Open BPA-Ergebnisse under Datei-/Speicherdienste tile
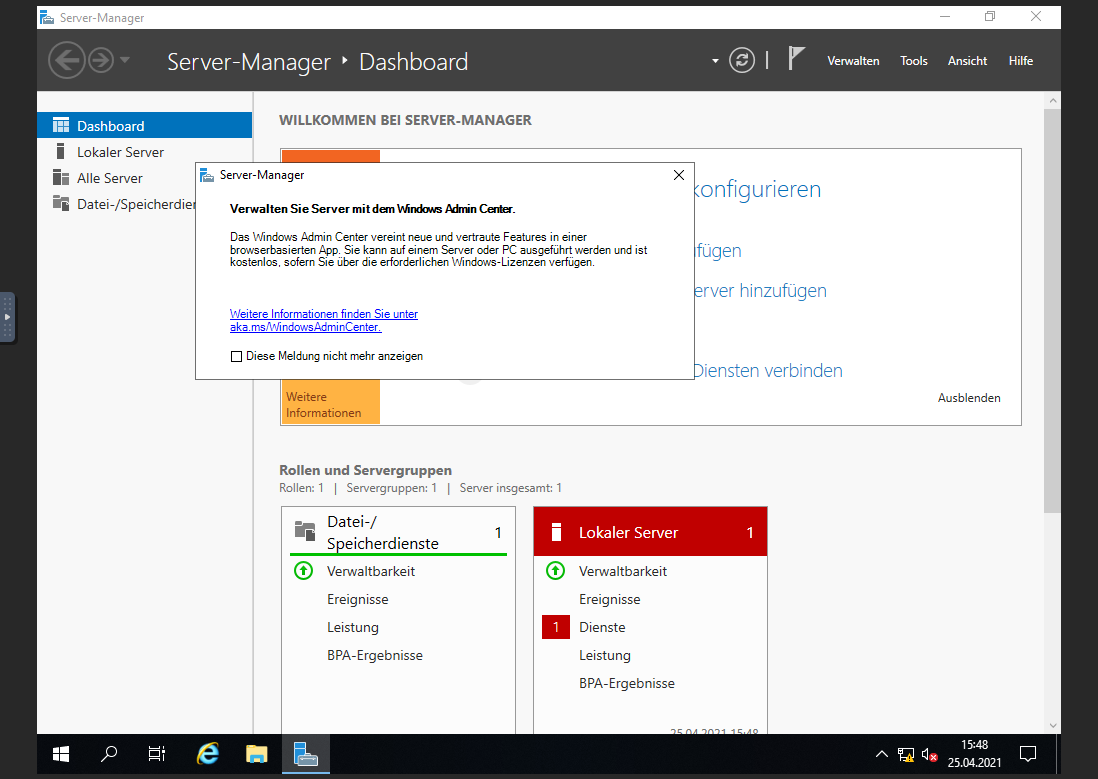Image resolution: width=1098 pixels, height=779 pixels. click(x=375, y=656)
